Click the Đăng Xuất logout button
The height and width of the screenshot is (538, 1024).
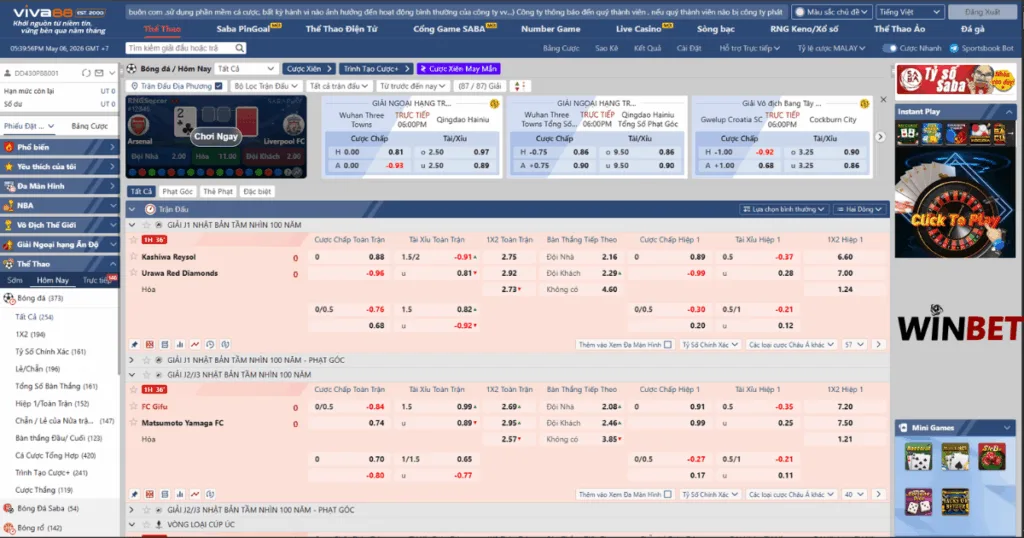tap(982, 12)
